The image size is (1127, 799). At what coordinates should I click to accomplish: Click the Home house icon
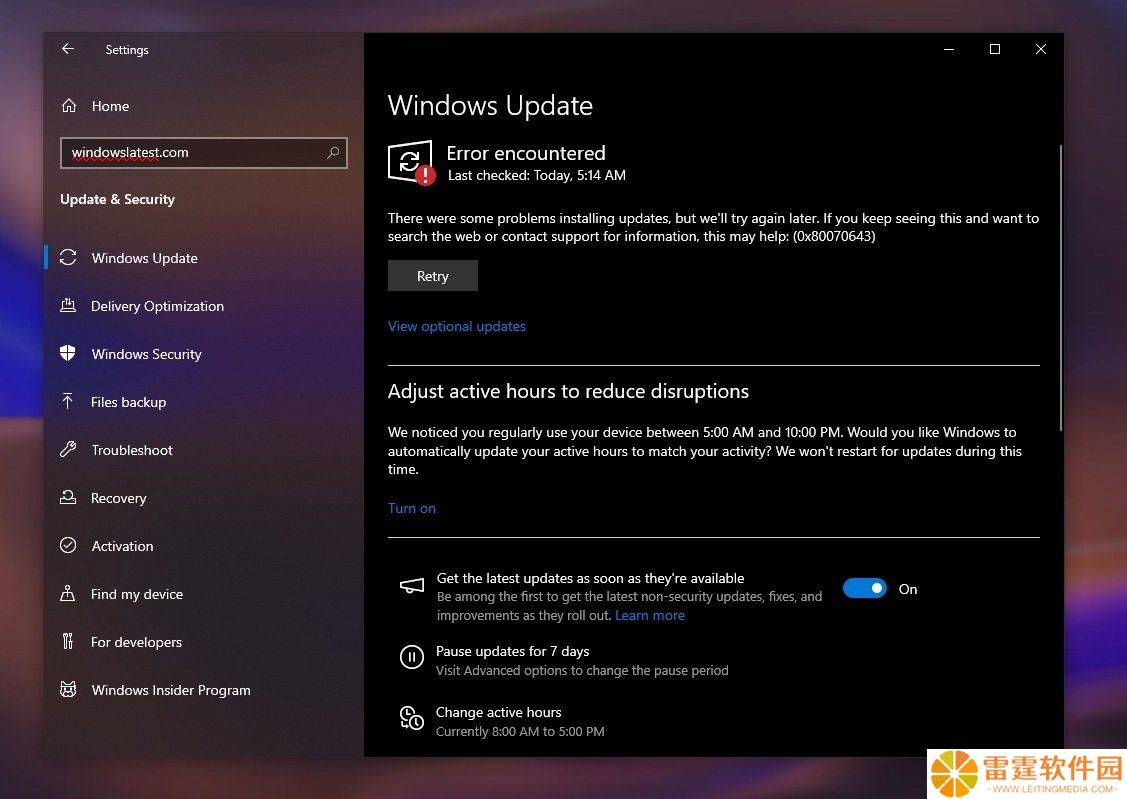tap(69, 106)
